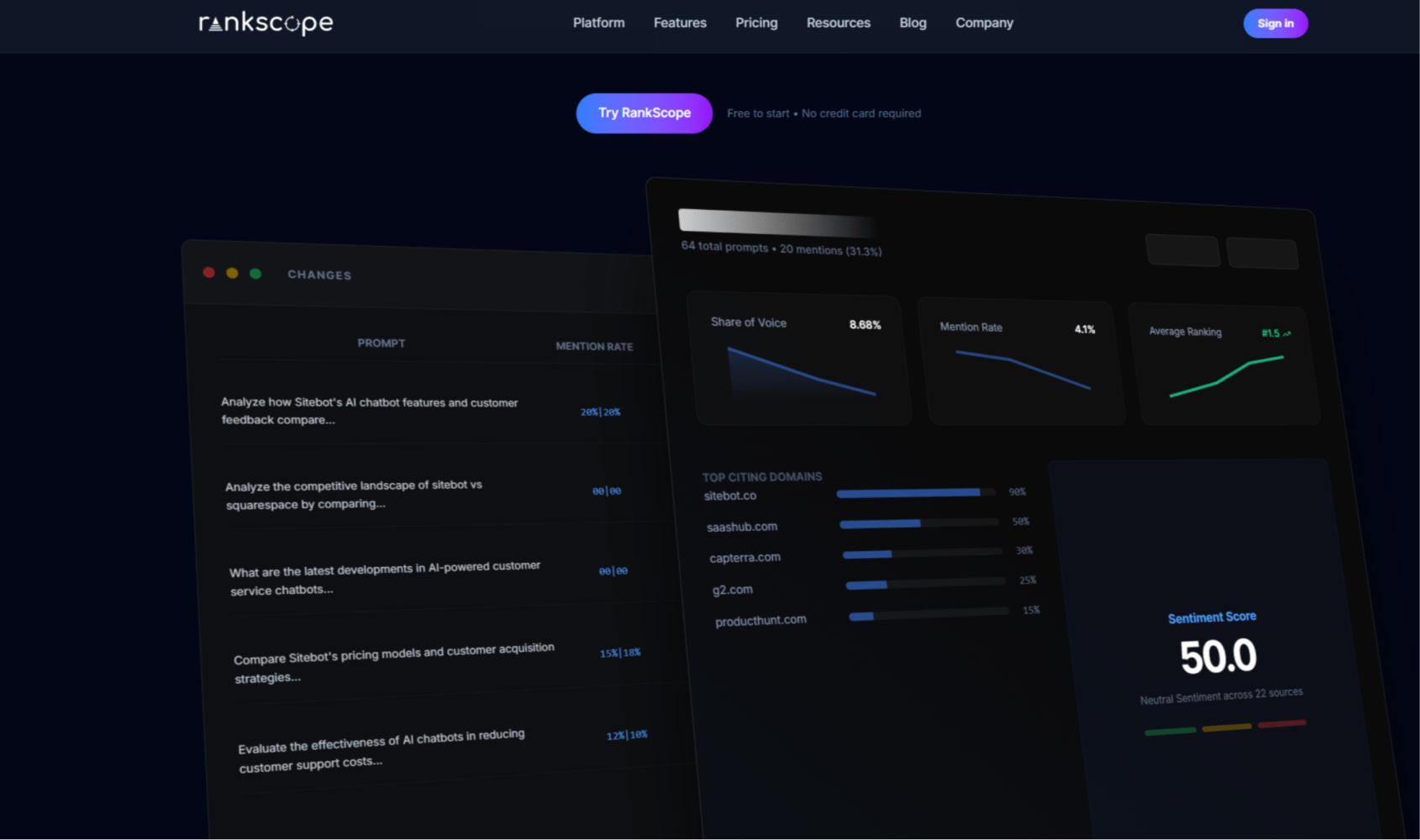Open the Platform menu

click(x=598, y=23)
